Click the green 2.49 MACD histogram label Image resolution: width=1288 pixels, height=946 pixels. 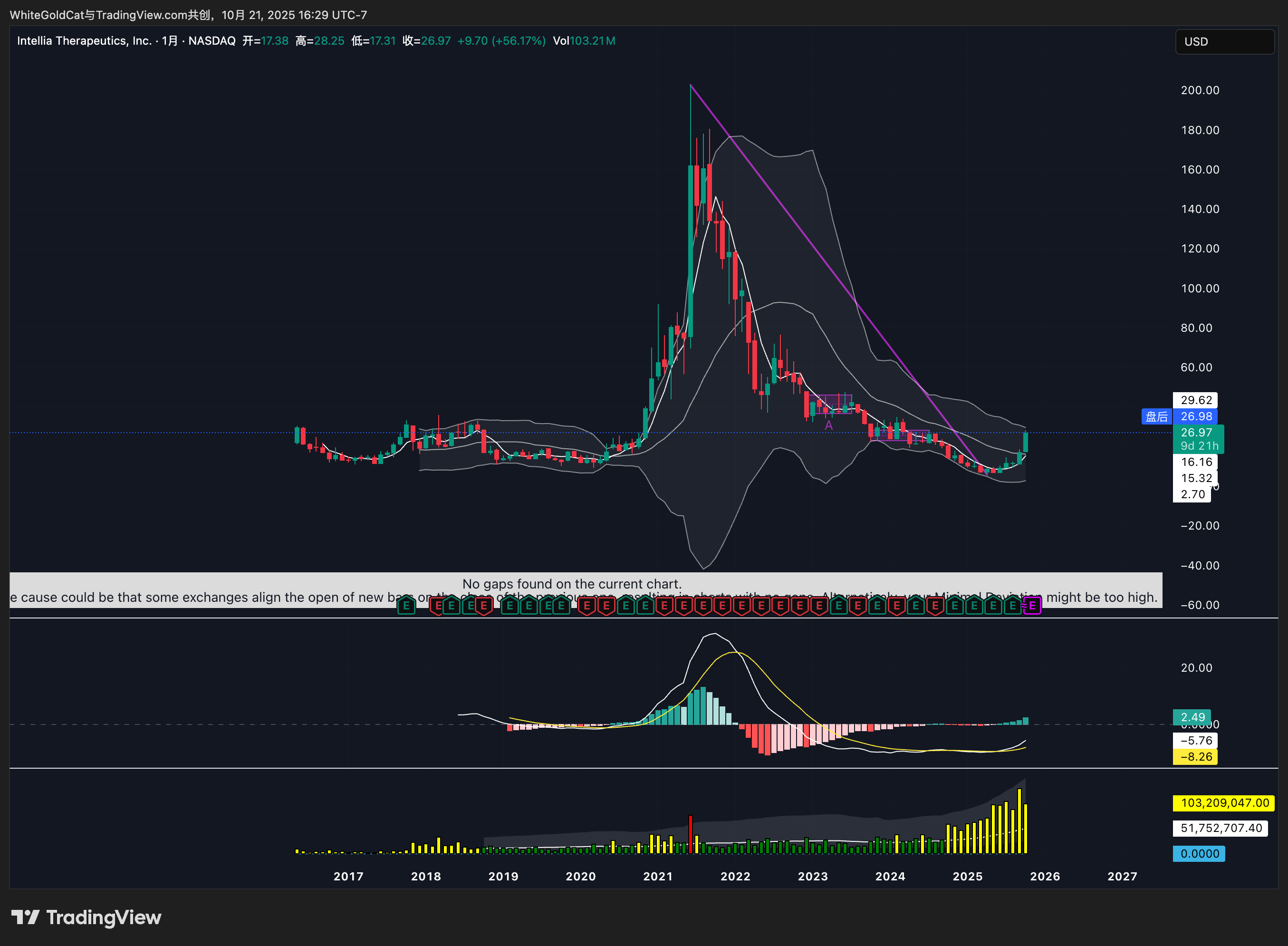pyautogui.click(x=1192, y=717)
